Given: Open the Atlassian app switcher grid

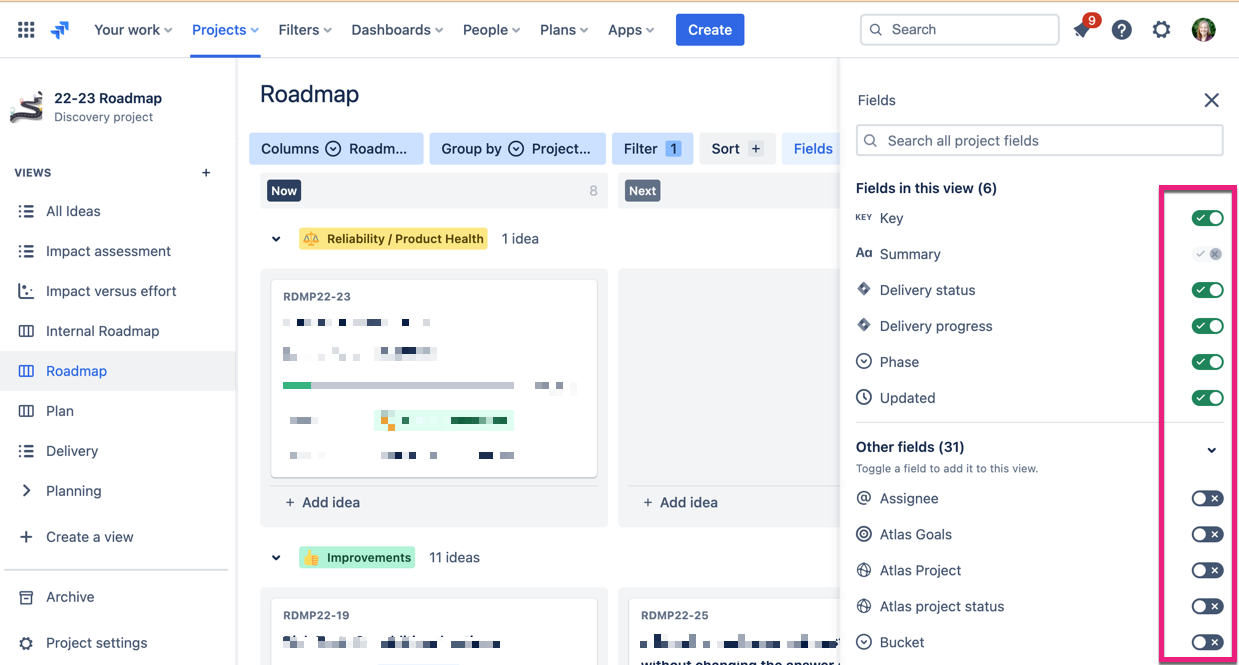Looking at the screenshot, I should click(x=26, y=29).
